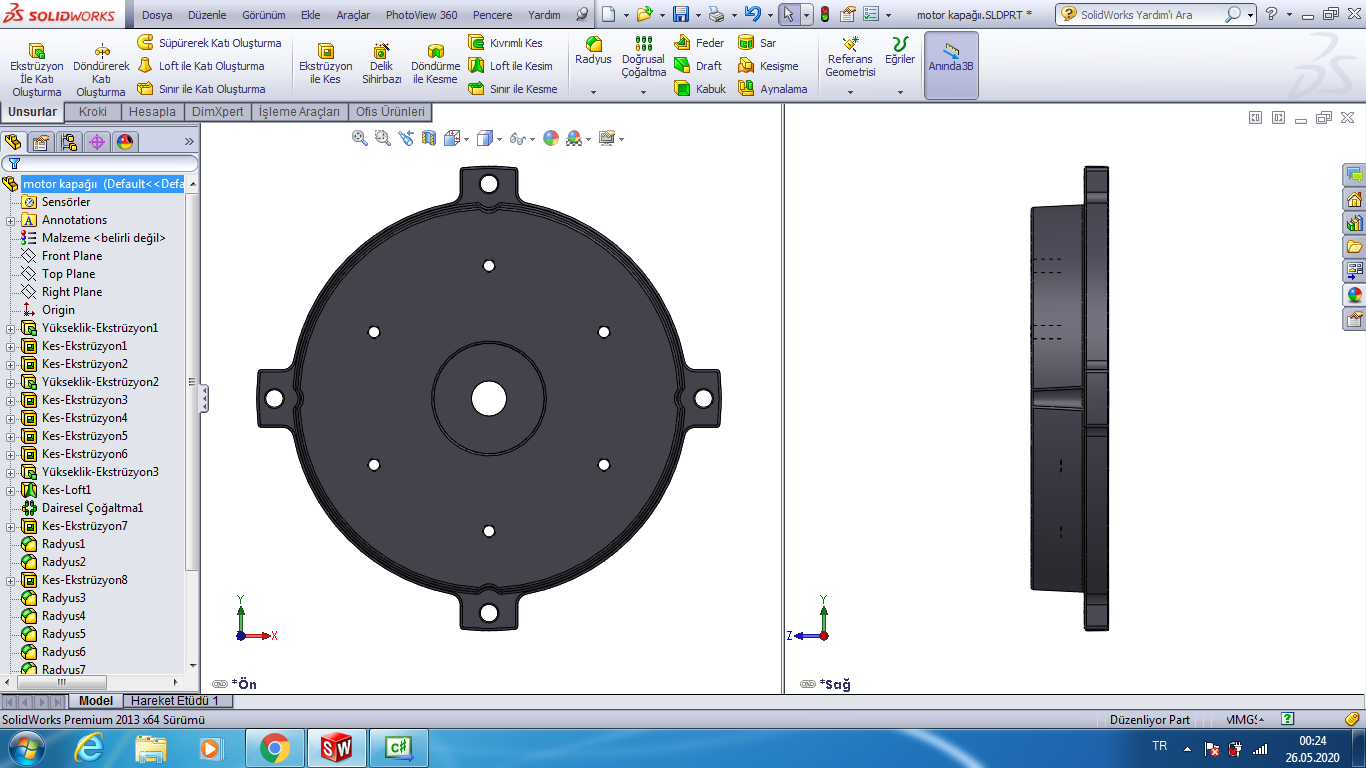
Task: Click Süpürerek Katı Oluşturma
Action: (x=210, y=43)
